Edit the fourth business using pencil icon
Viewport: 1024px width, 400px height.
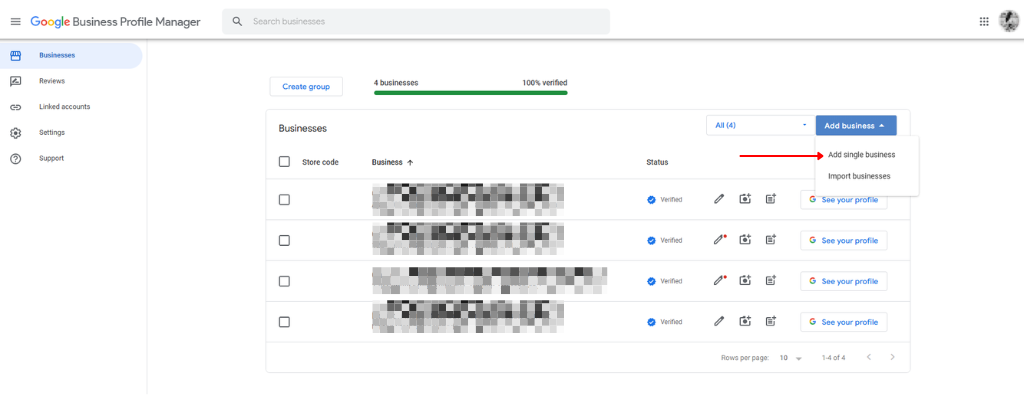[719, 322]
